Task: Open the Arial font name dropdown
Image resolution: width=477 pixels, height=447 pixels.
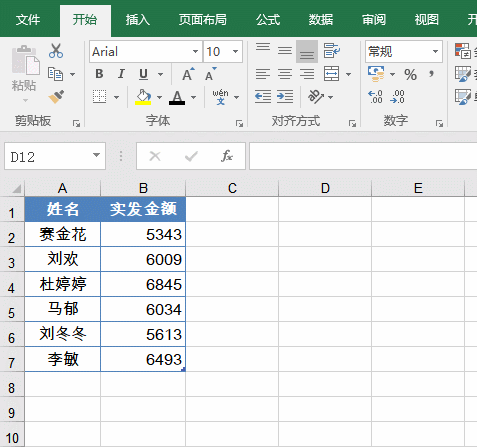Action: [195, 52]
